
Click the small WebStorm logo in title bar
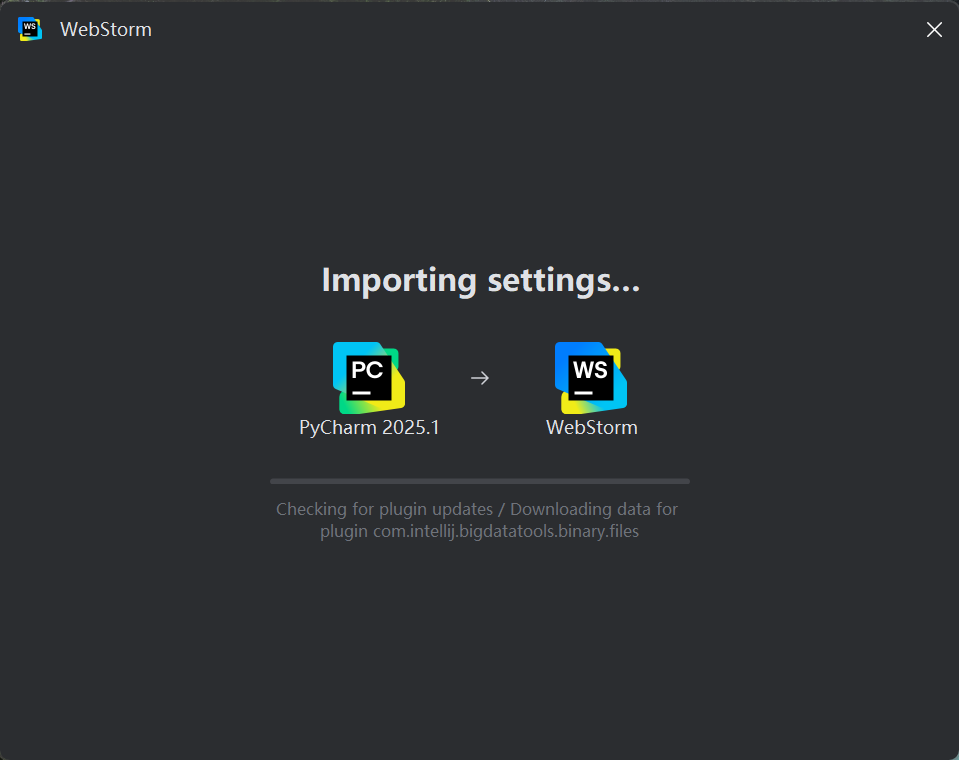[x=30, y=29]
